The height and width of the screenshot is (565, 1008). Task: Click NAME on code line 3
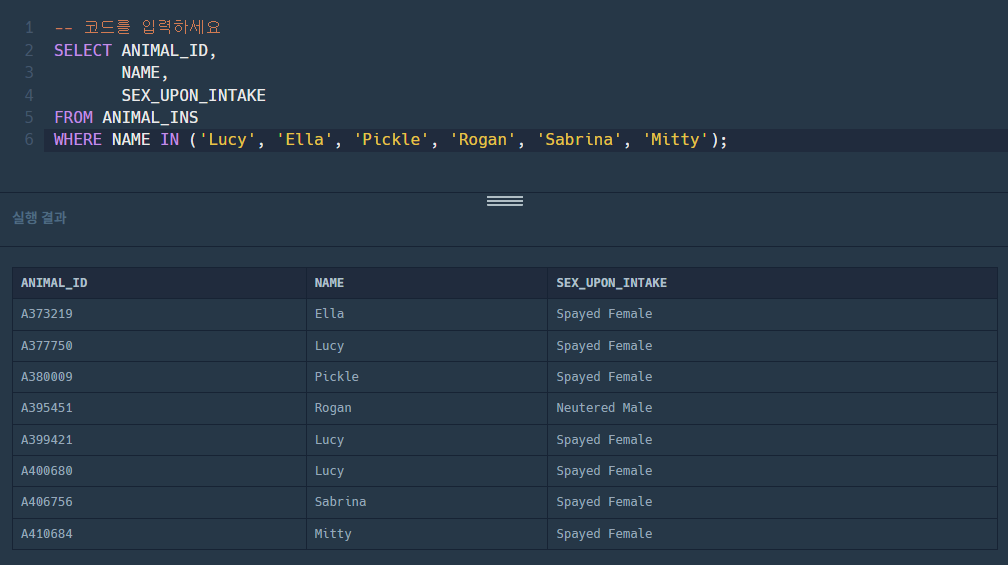pos(141,73)
